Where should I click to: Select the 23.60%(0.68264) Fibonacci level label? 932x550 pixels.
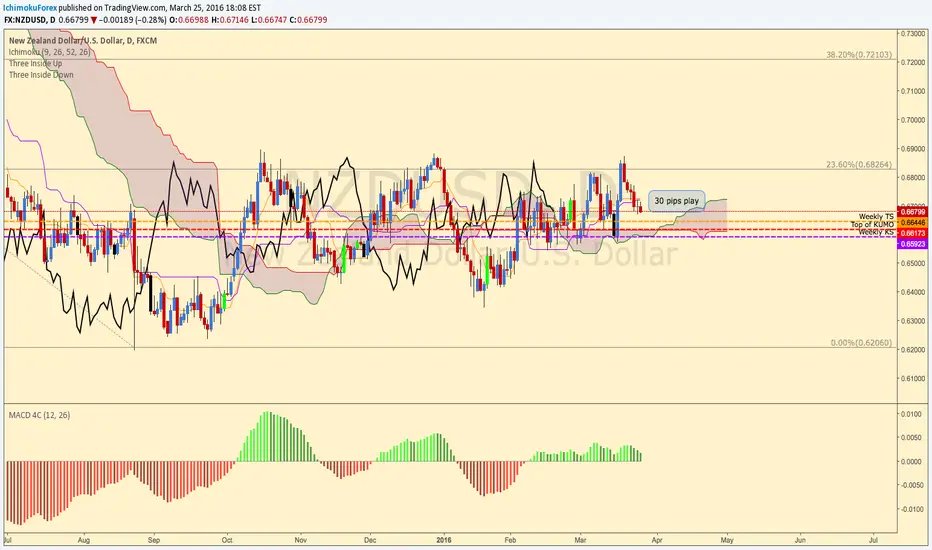[x=859, y=164]
